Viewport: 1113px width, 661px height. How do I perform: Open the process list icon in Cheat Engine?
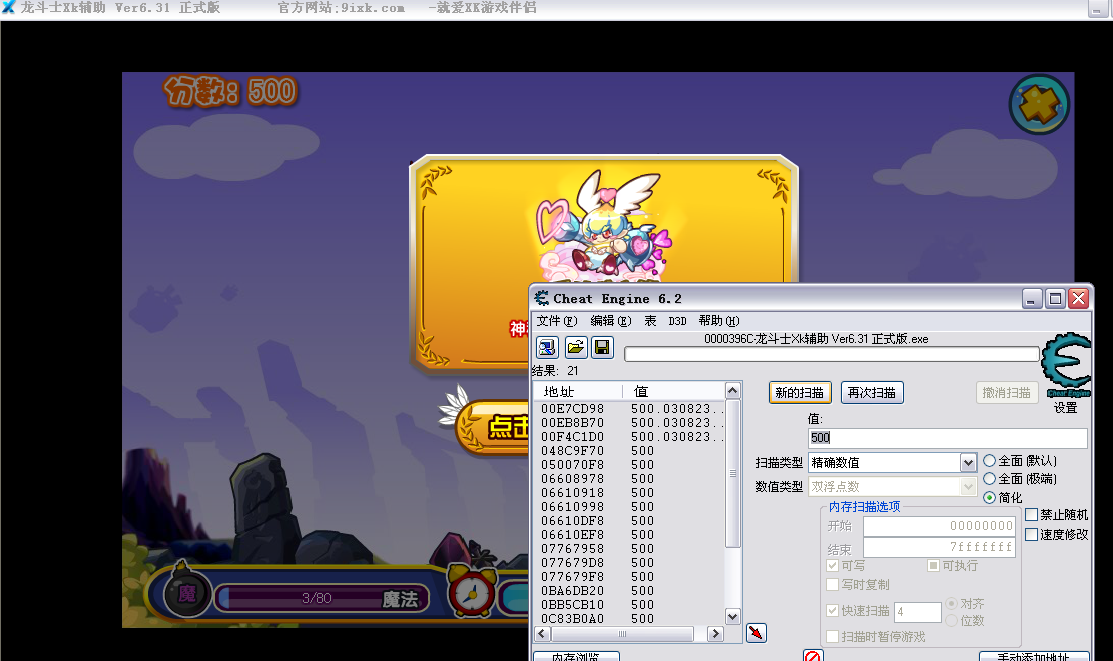(547, 347)
